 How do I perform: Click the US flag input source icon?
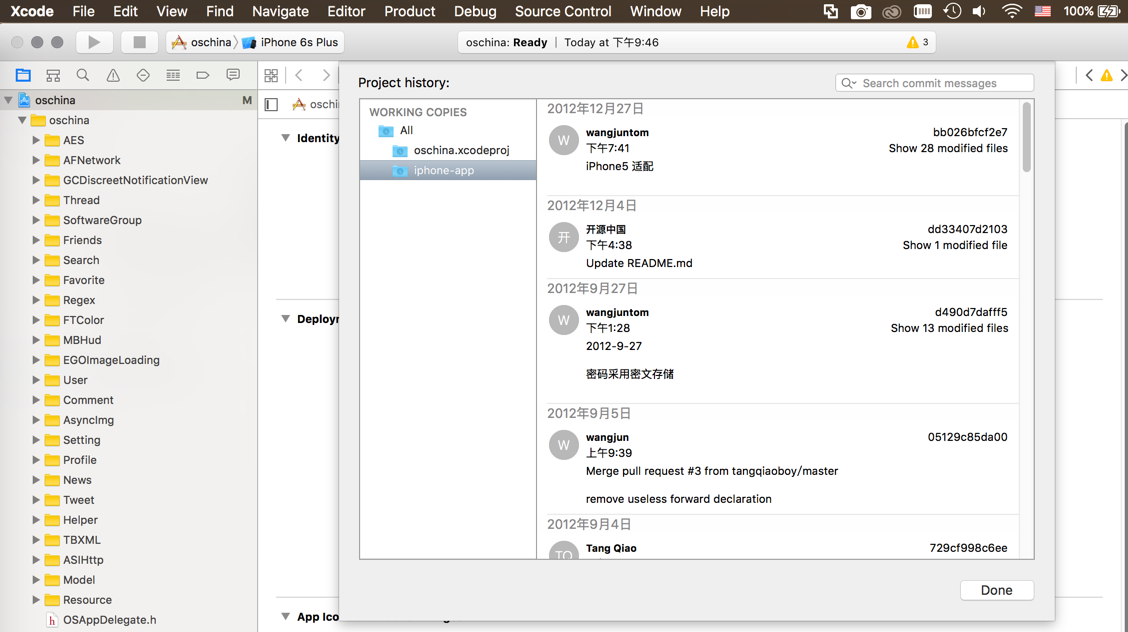tap(1042, 12)
